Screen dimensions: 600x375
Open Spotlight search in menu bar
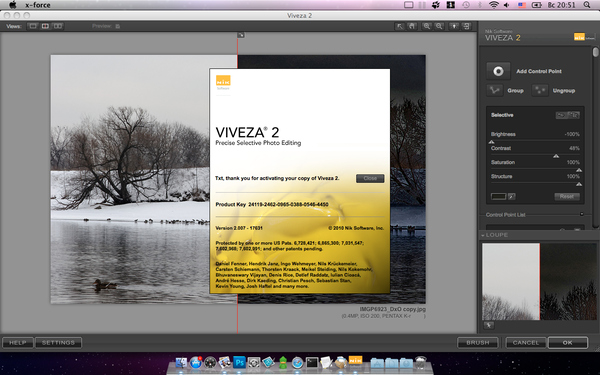pos(587,5)
